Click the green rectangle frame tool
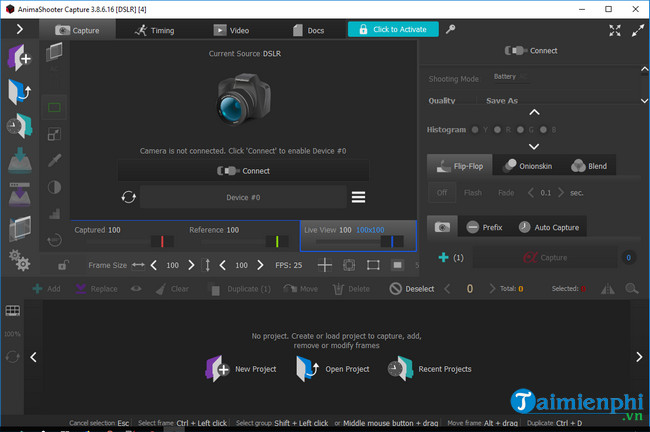The width and height of the screenshot is (650, 432). tap(54, 108)
